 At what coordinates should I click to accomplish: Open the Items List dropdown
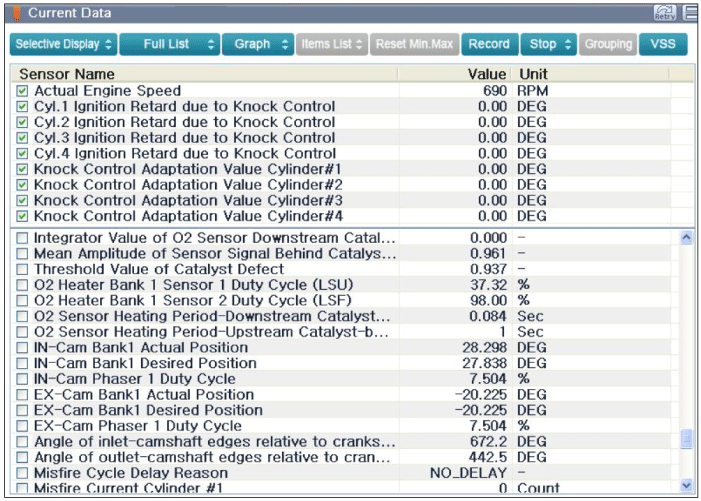click(332, 44)
